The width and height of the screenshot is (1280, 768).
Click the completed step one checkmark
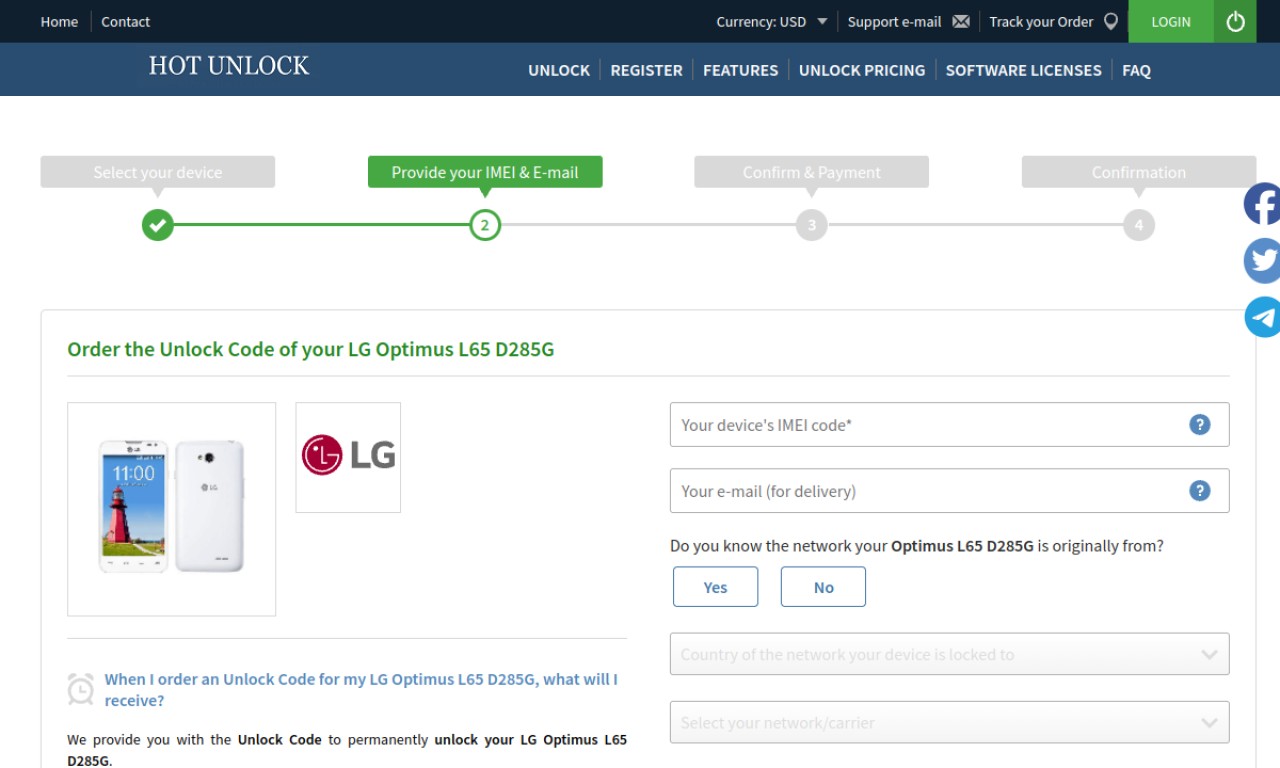(158, 225)
